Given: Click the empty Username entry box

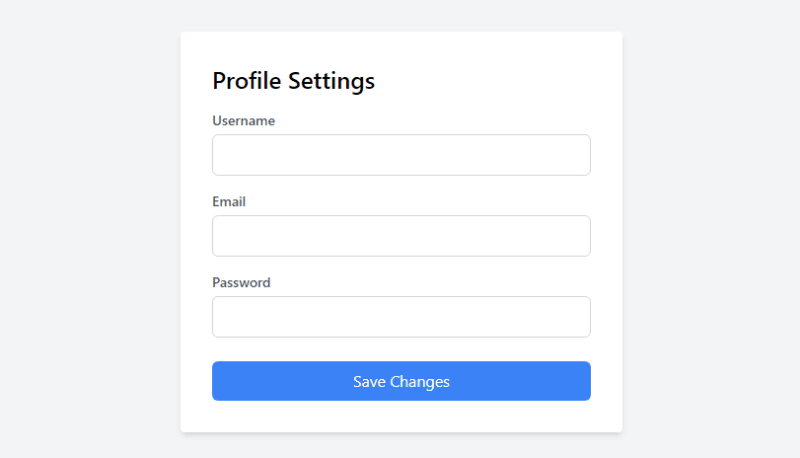Looking at the screenshot, I should tap(401, 155).
